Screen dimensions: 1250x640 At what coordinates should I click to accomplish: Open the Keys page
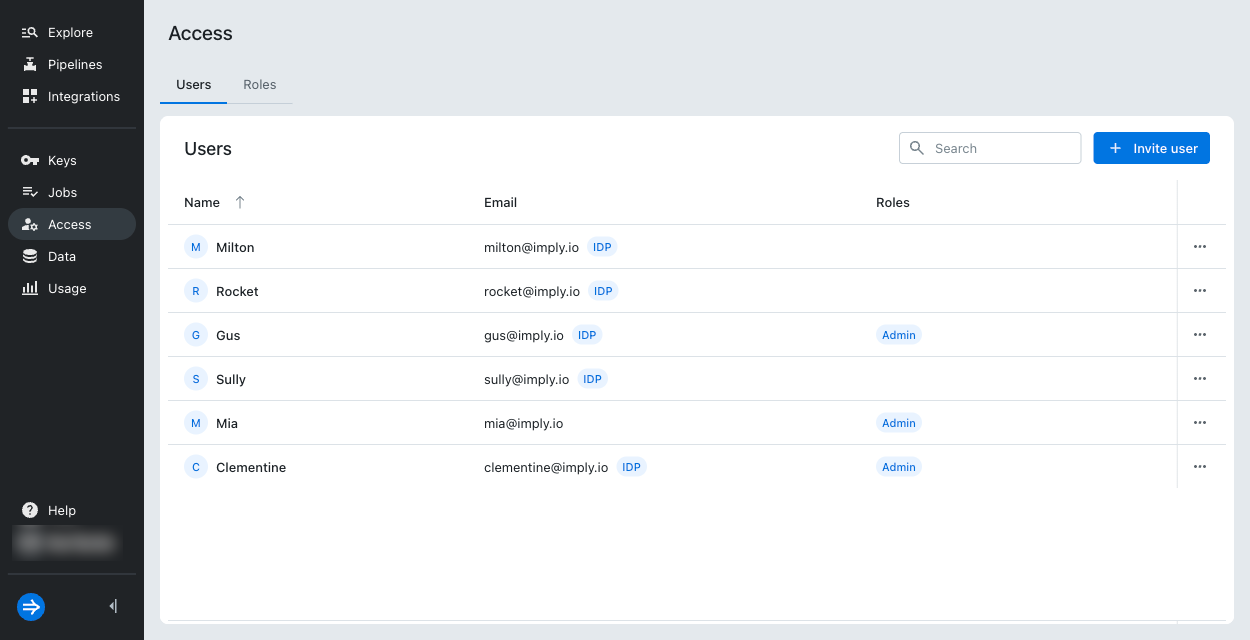pos(71,160)
